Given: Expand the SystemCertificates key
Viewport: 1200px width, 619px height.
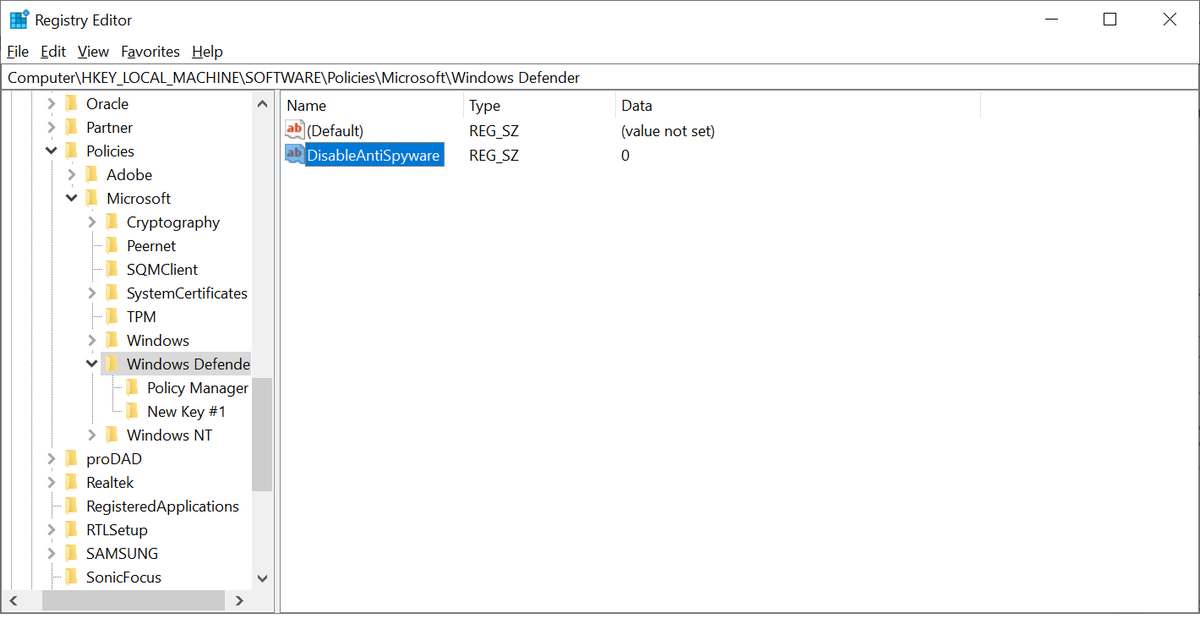Looking at the screenshot, I should (x=92, y=293).
